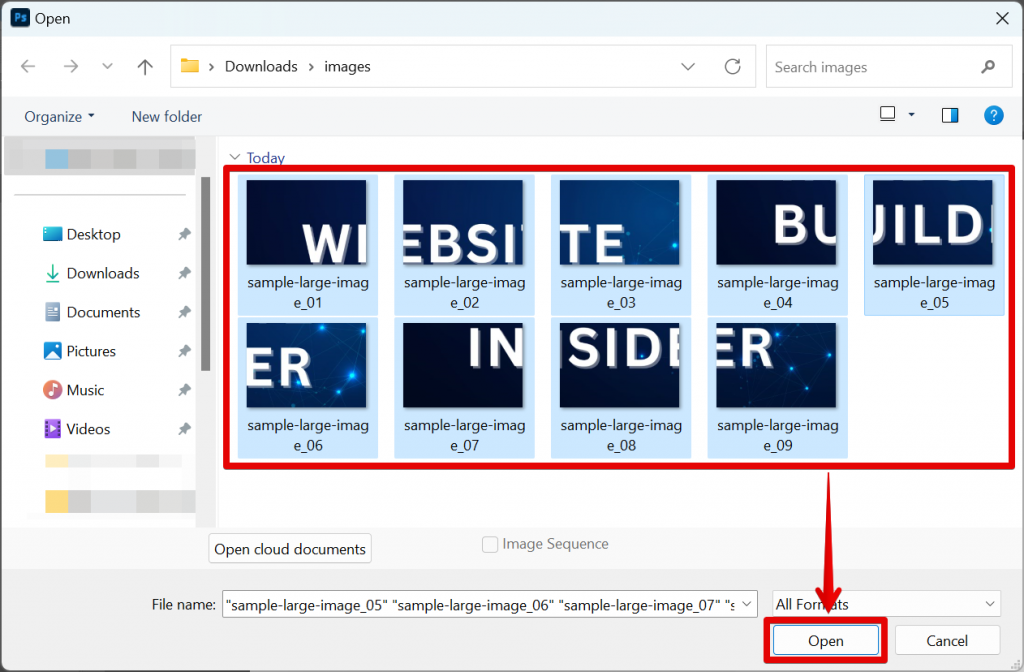
Task: Navigate back using the back arrow
Action: coord(28,66)
